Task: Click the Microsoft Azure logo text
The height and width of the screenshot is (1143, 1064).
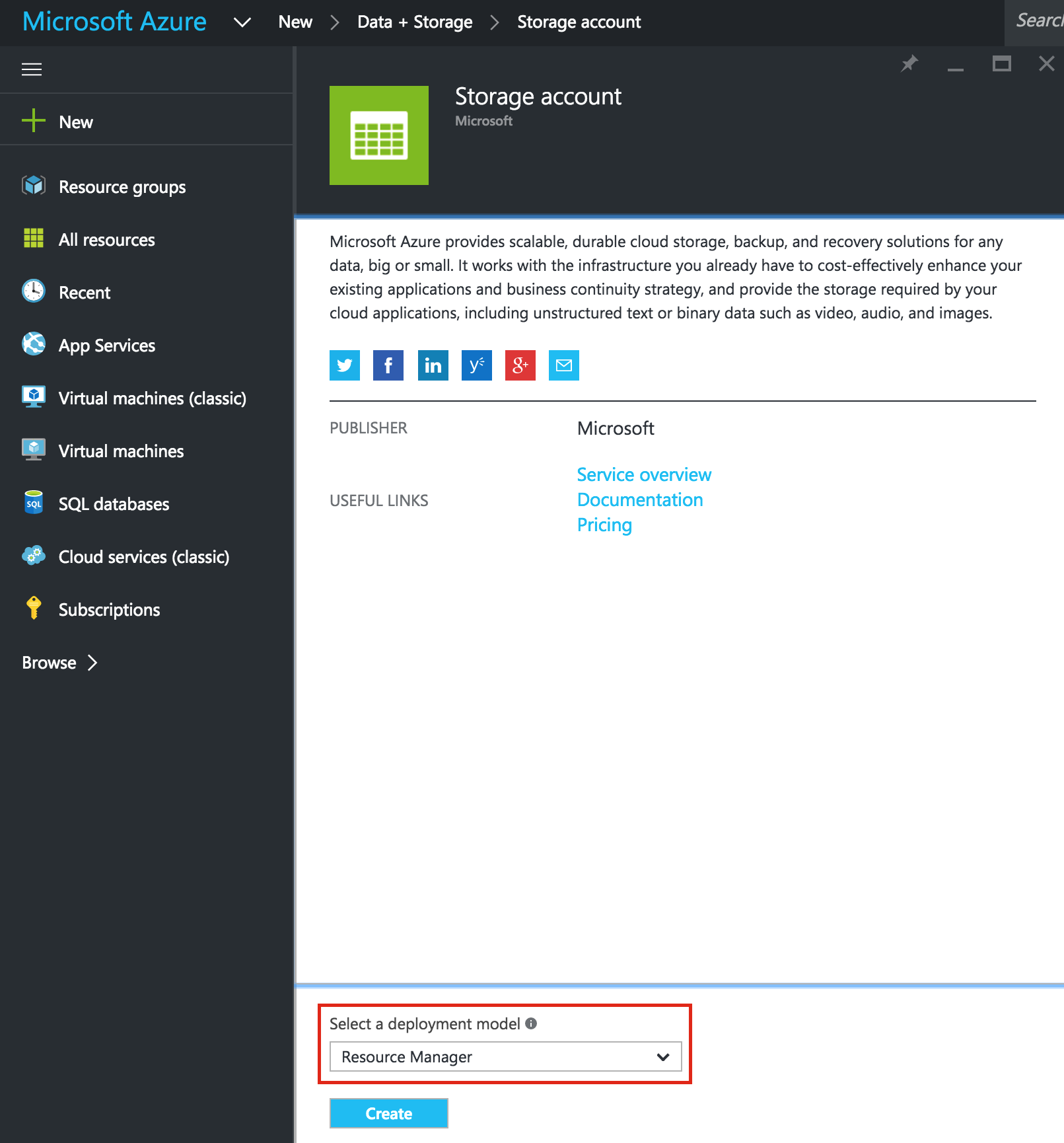Action: click(x=114, y=21)
